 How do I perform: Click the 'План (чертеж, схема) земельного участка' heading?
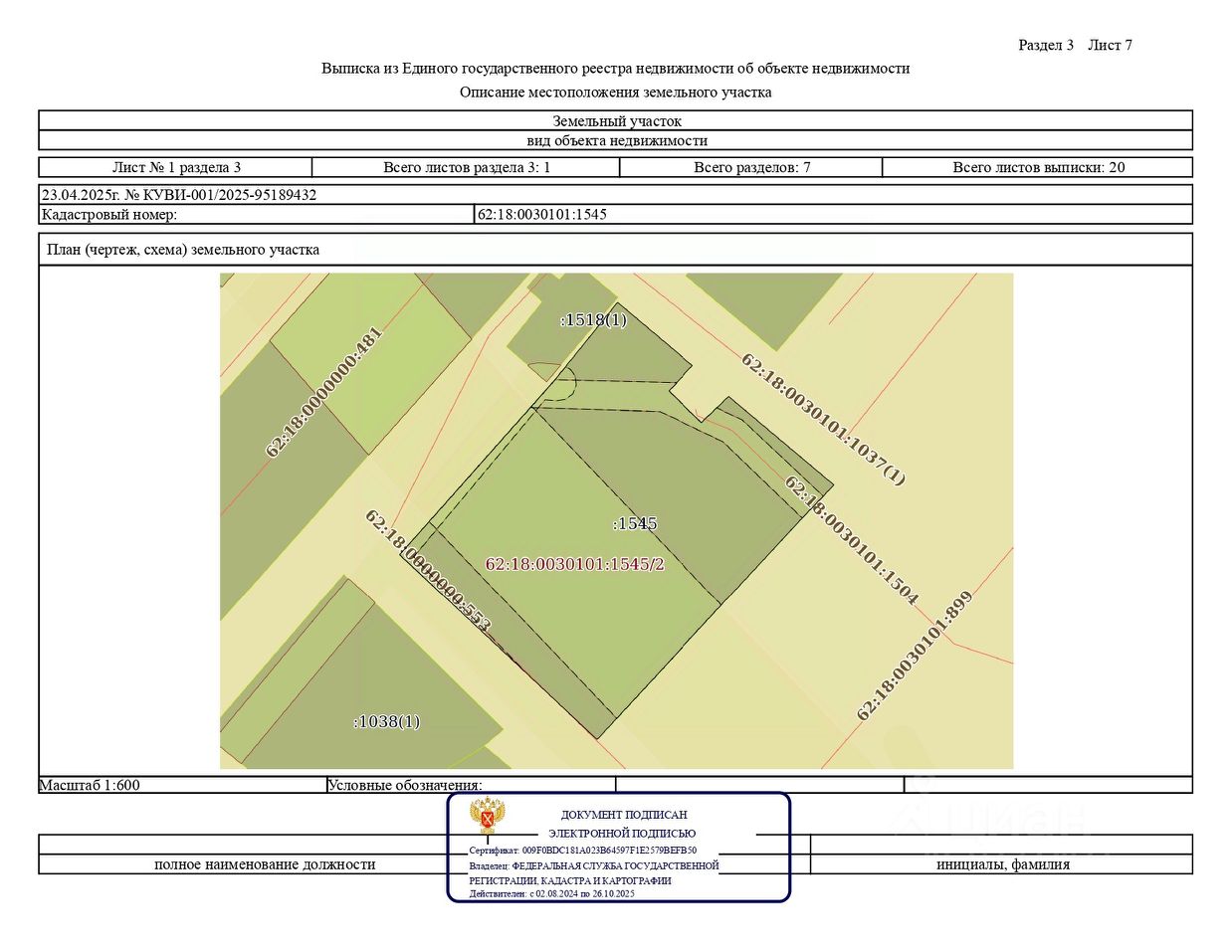tap(183, 250)
